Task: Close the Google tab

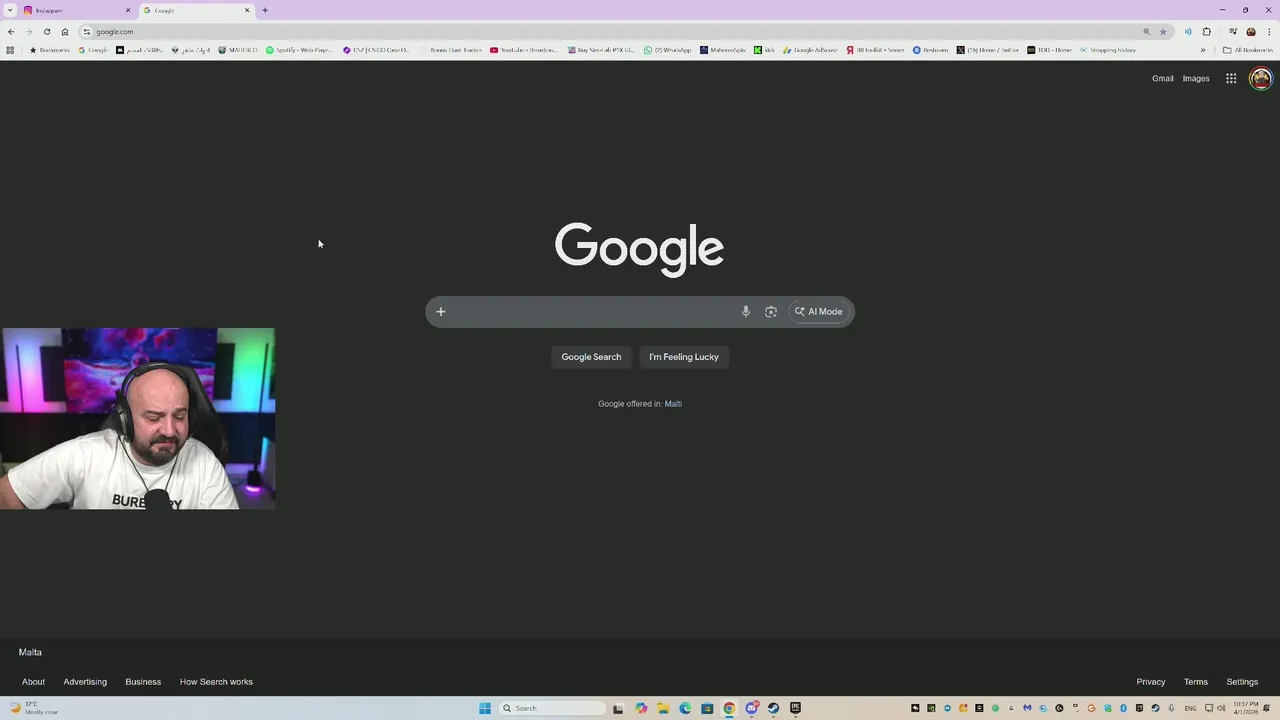Action: (247, 10)
